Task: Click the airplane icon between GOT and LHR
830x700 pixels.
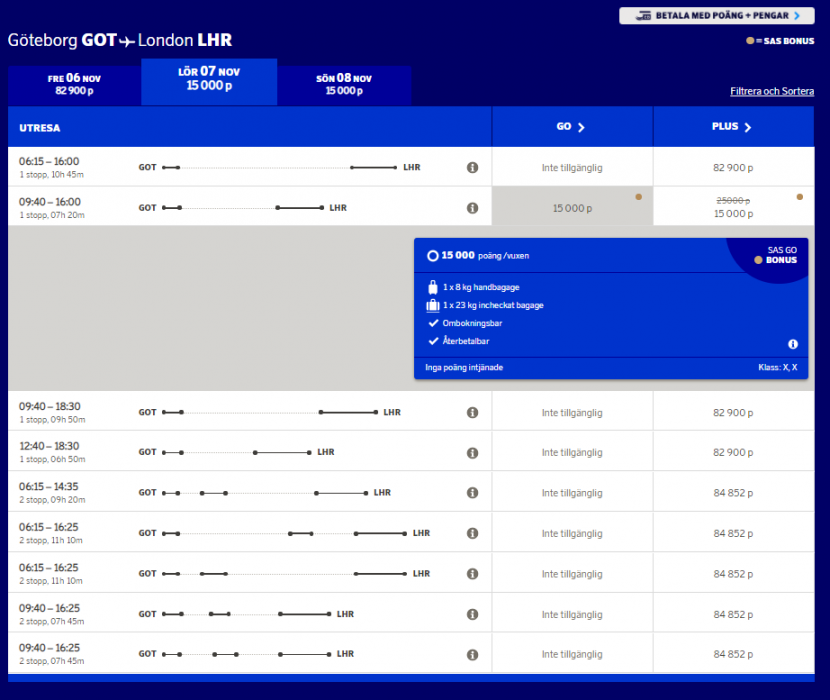Action: pos(127,41)
